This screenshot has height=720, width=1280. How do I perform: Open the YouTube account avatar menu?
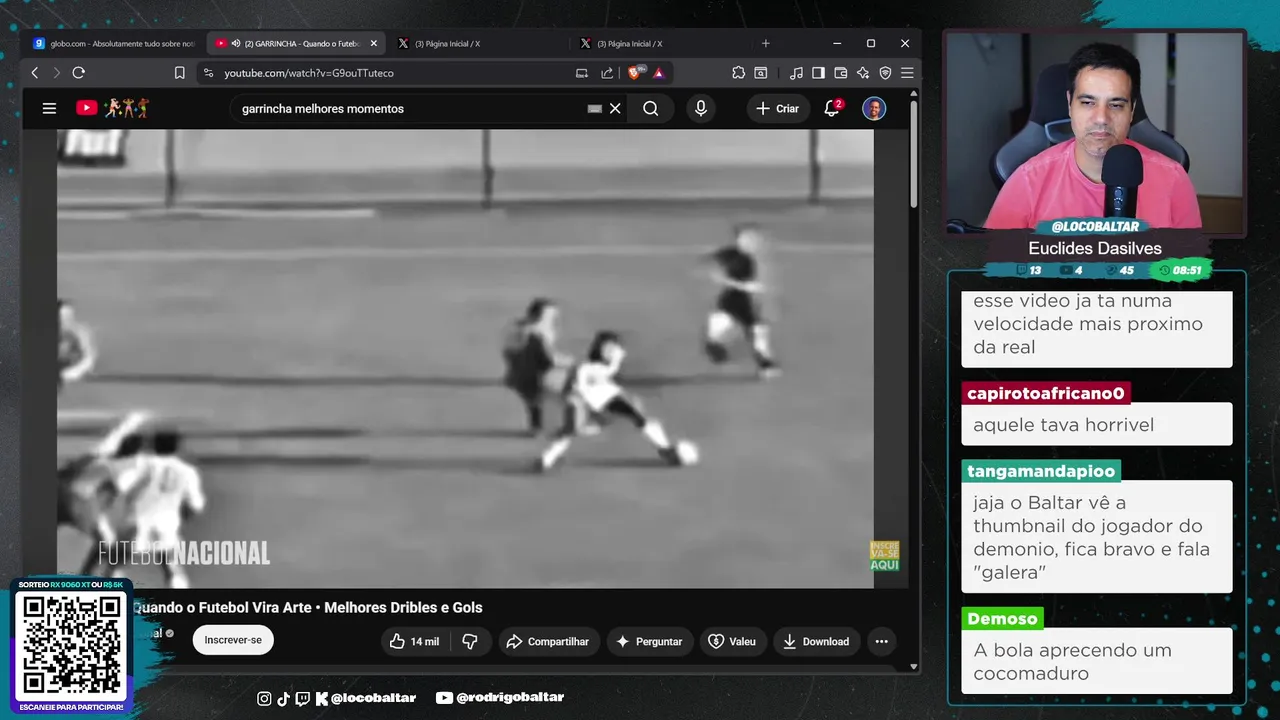pyautogui.click(x=874, y=108)
